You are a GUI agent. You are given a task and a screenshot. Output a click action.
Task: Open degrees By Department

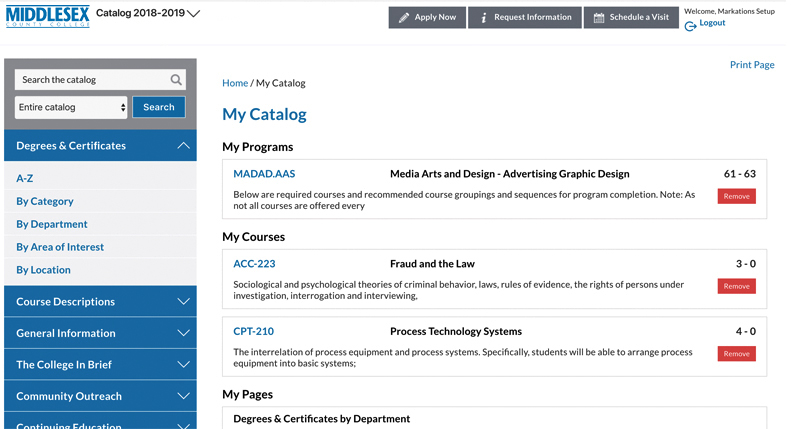pyautogui.click(x=52, y=224)
